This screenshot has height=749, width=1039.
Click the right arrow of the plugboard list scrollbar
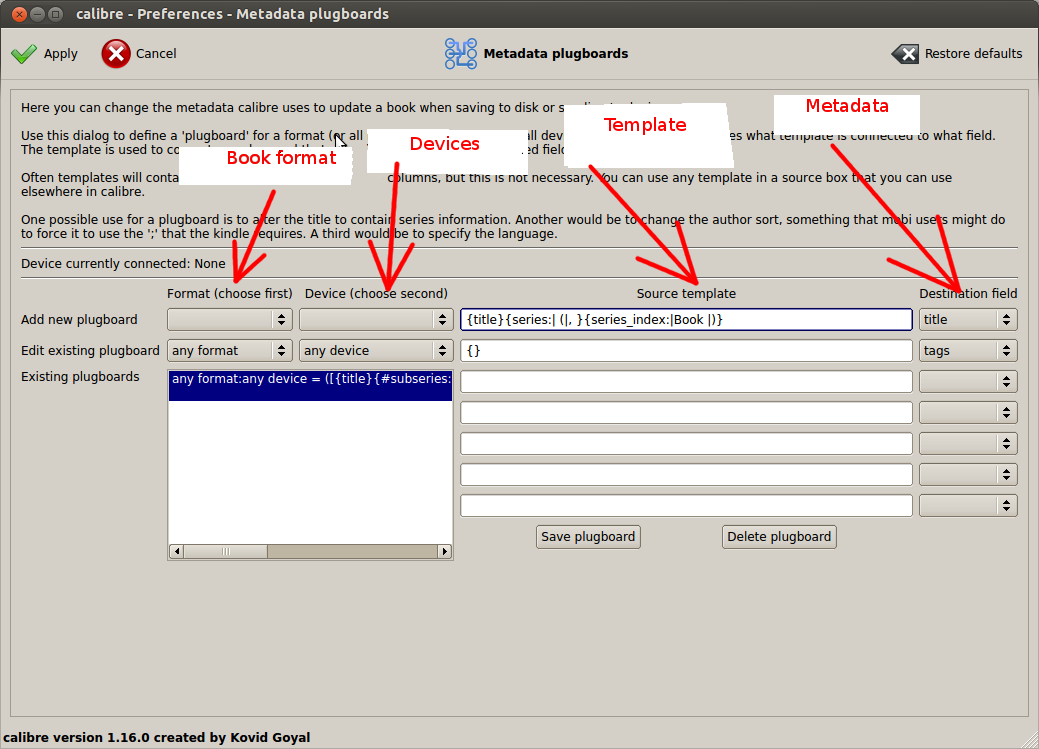445,551
